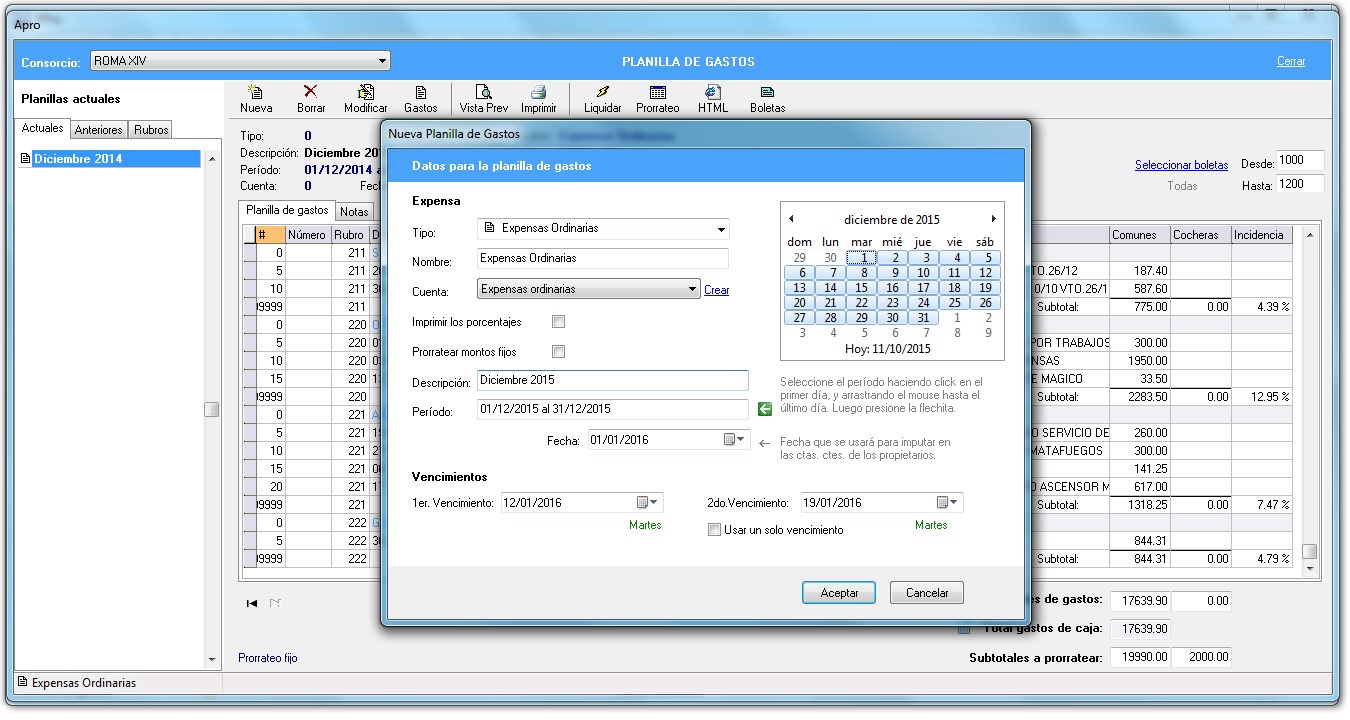The image size is (1350, 720).
Task: Click the Crear link
Action: pyautogui.click(x=716, y=290)
